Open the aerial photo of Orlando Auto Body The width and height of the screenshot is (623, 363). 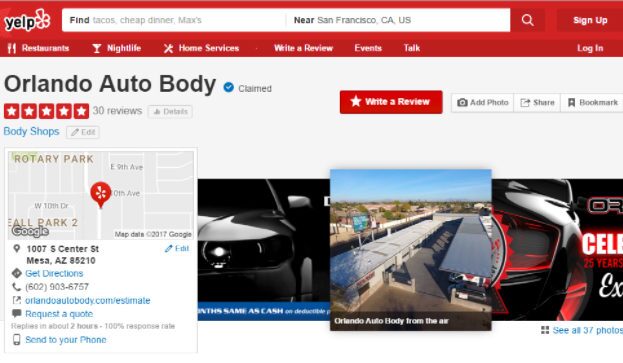coord(411,250)
